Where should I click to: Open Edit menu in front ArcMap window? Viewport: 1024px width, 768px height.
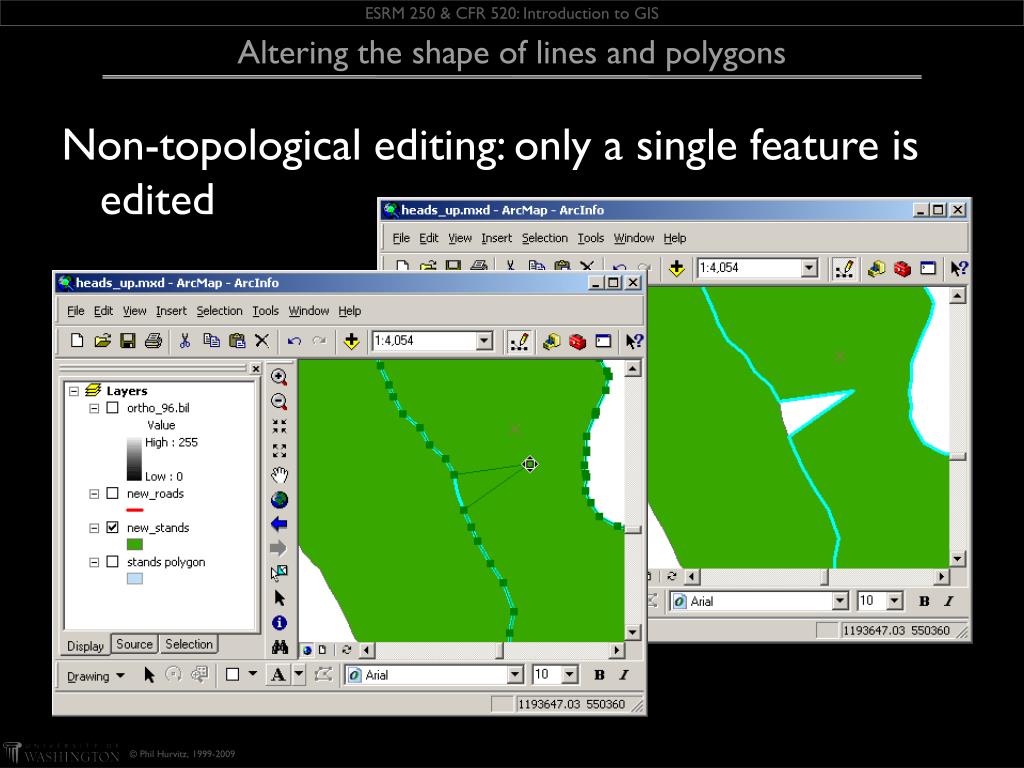coord(103,311)
